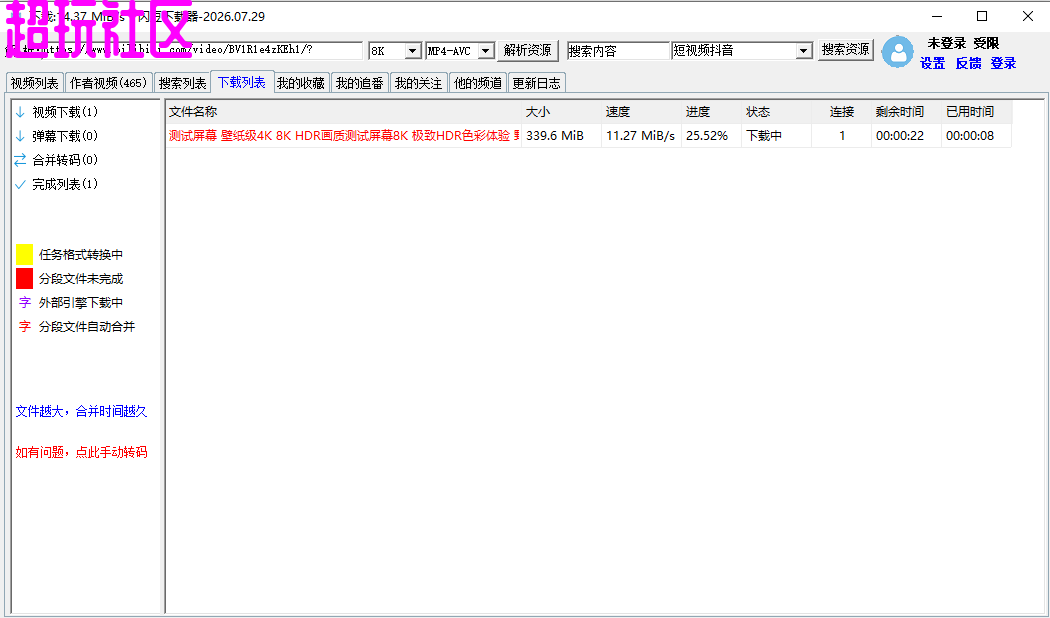Open the 设置 settings link
The image size is (1050, 618).
click(932, 64)
